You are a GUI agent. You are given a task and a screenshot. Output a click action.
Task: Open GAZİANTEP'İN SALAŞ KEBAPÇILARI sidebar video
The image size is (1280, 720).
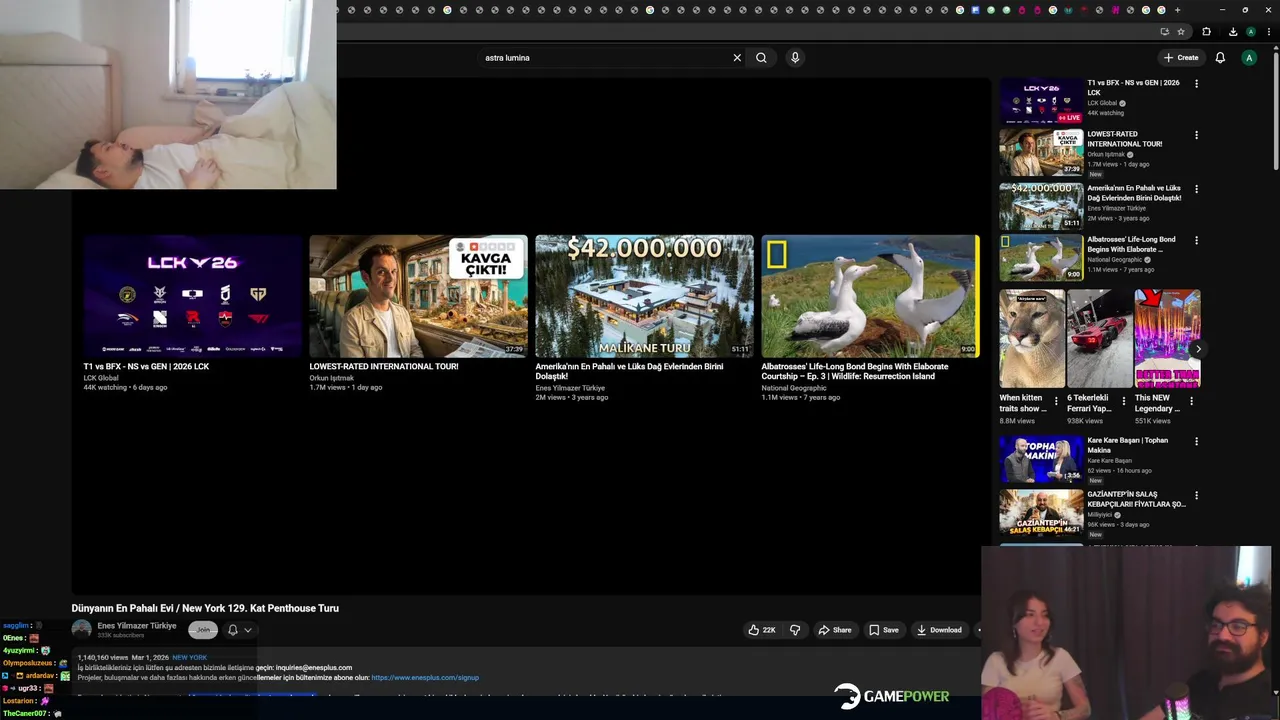click(x=1041, y=512)
